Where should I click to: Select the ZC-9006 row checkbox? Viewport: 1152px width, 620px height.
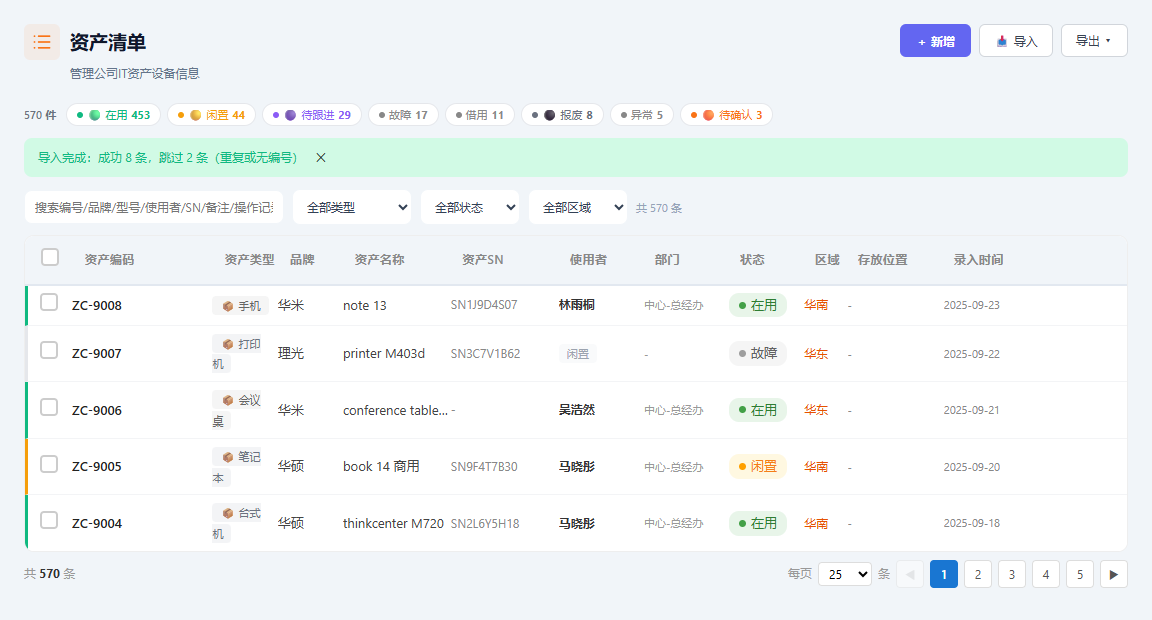coord(48,408)
